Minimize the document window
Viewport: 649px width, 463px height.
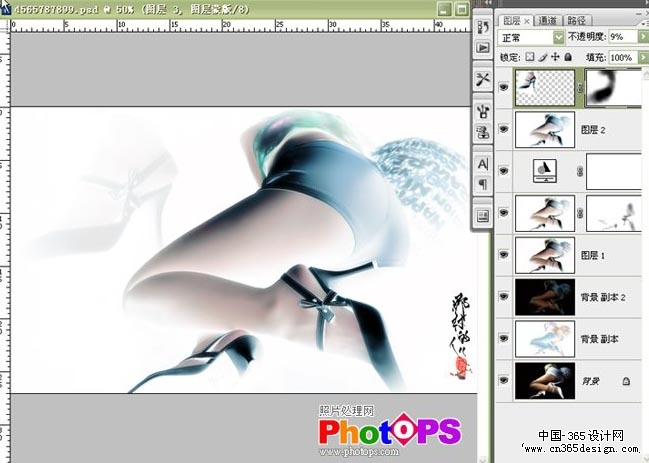click(444, 9)
